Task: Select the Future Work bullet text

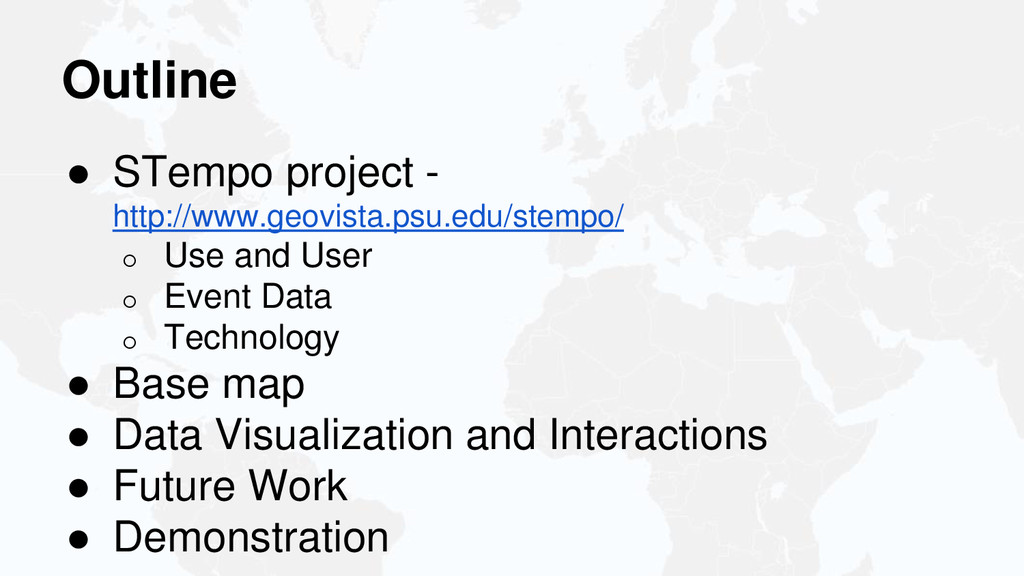Action: [x=231, y=486]
